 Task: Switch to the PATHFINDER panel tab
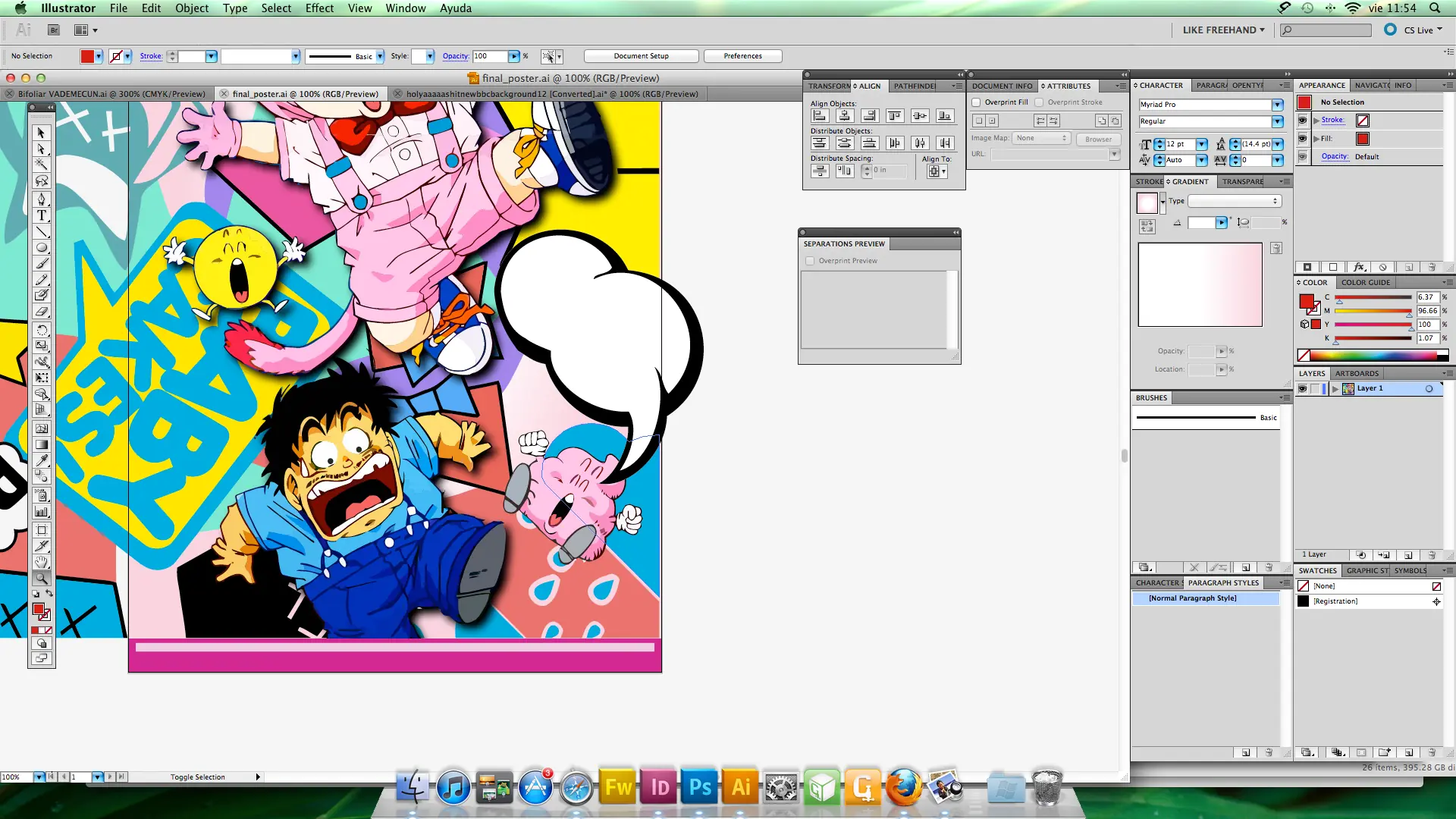(x=915, y=86)
